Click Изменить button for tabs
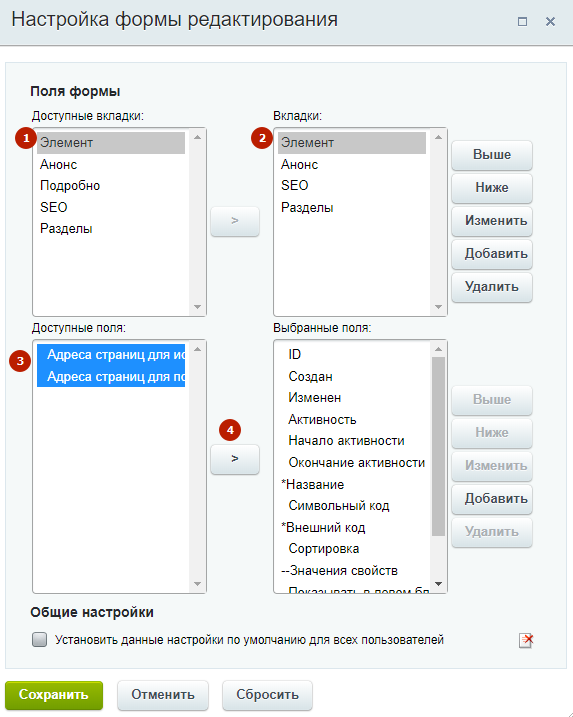 (492, 221)
